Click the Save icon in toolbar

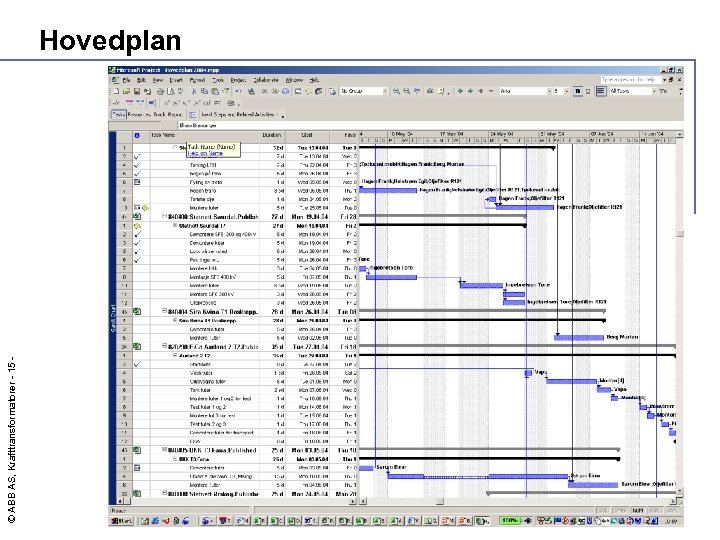pyautogui.click(x=137, y=91)
